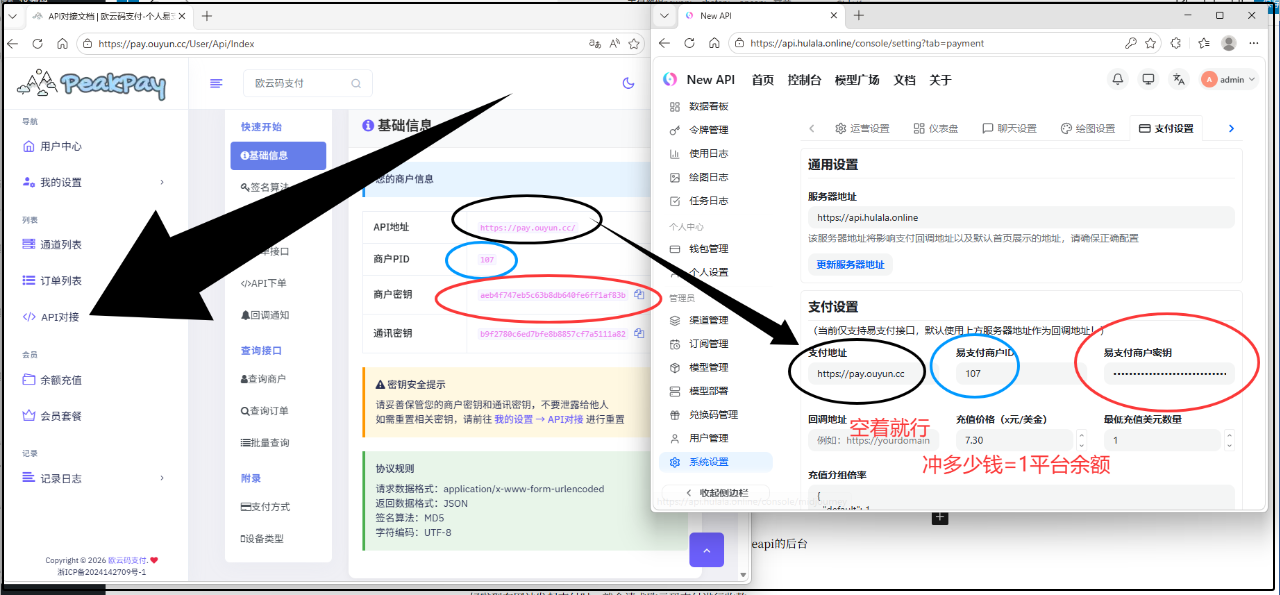Click the language switch icon in New API
This screenshot has height=595, width=1280.
click(1179, 80)
